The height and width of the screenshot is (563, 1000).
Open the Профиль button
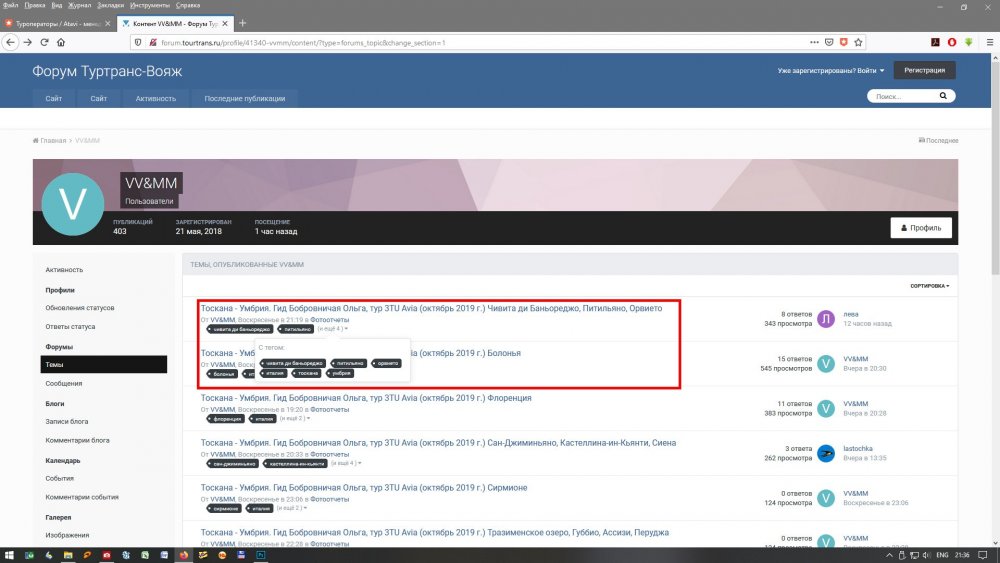pyautogui.click(x=921, y=227)
